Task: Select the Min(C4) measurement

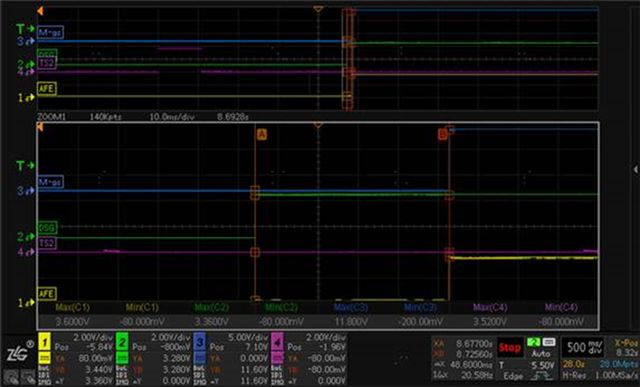Action: click(x=561, y=307)
